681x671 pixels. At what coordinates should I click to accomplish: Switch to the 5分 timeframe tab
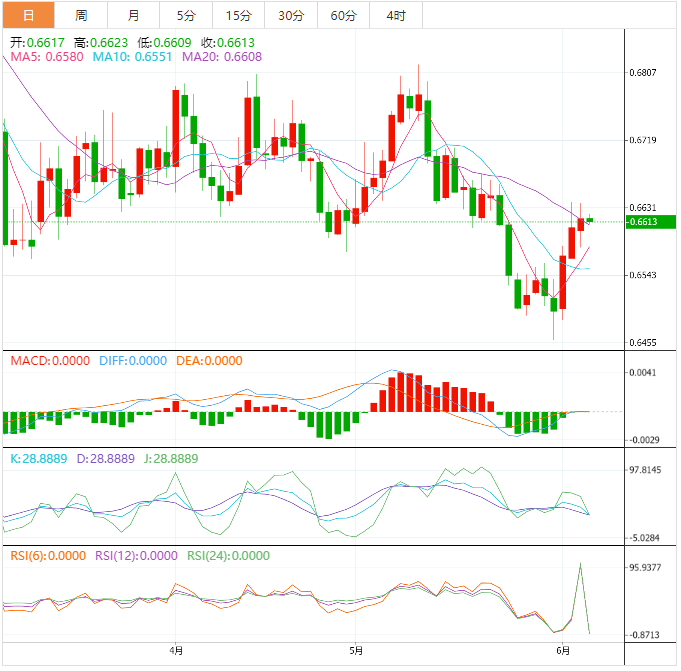click(x=186, y=15)
